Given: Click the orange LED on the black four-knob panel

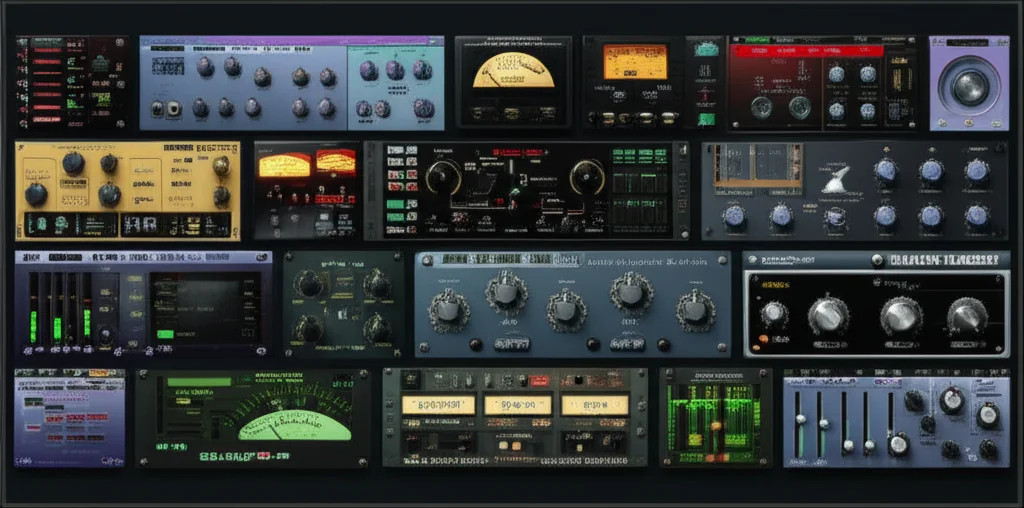Looking at the screenshot, I should click(x=763, y=338).
